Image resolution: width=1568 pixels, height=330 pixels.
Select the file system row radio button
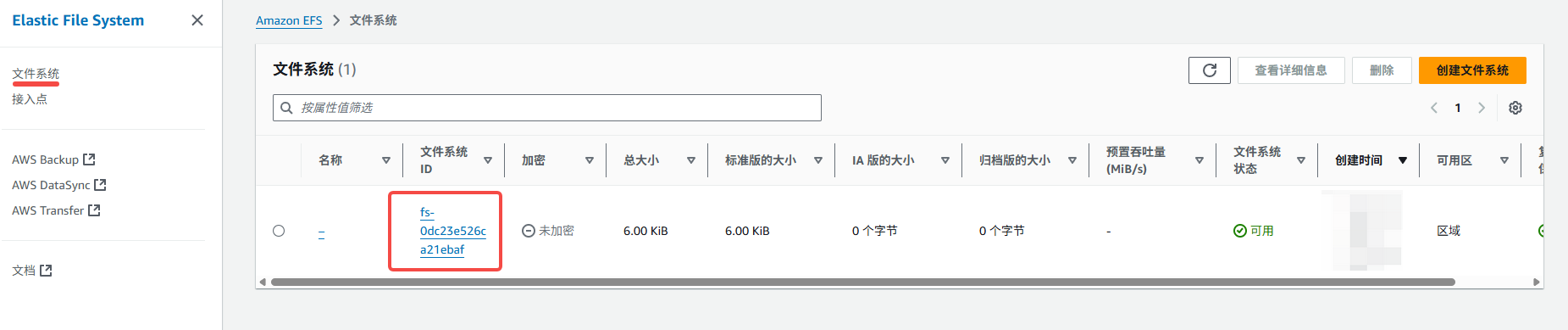(279, 231)
